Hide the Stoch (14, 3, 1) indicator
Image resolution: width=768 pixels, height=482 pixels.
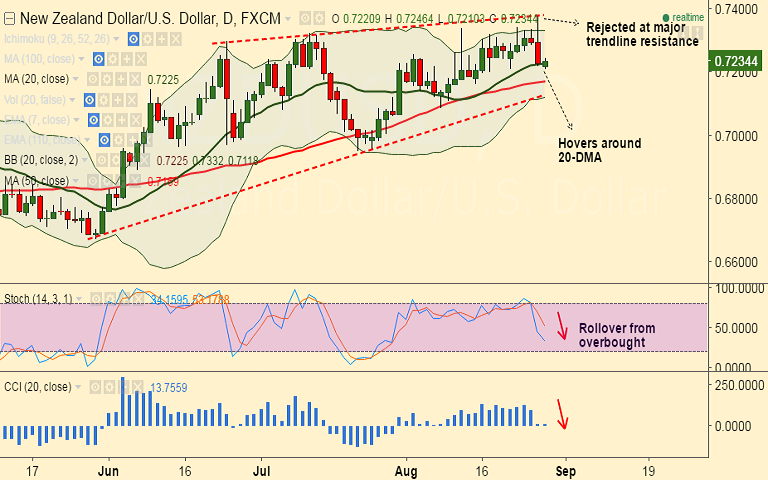pyautogui.click(x=96, y=299)
